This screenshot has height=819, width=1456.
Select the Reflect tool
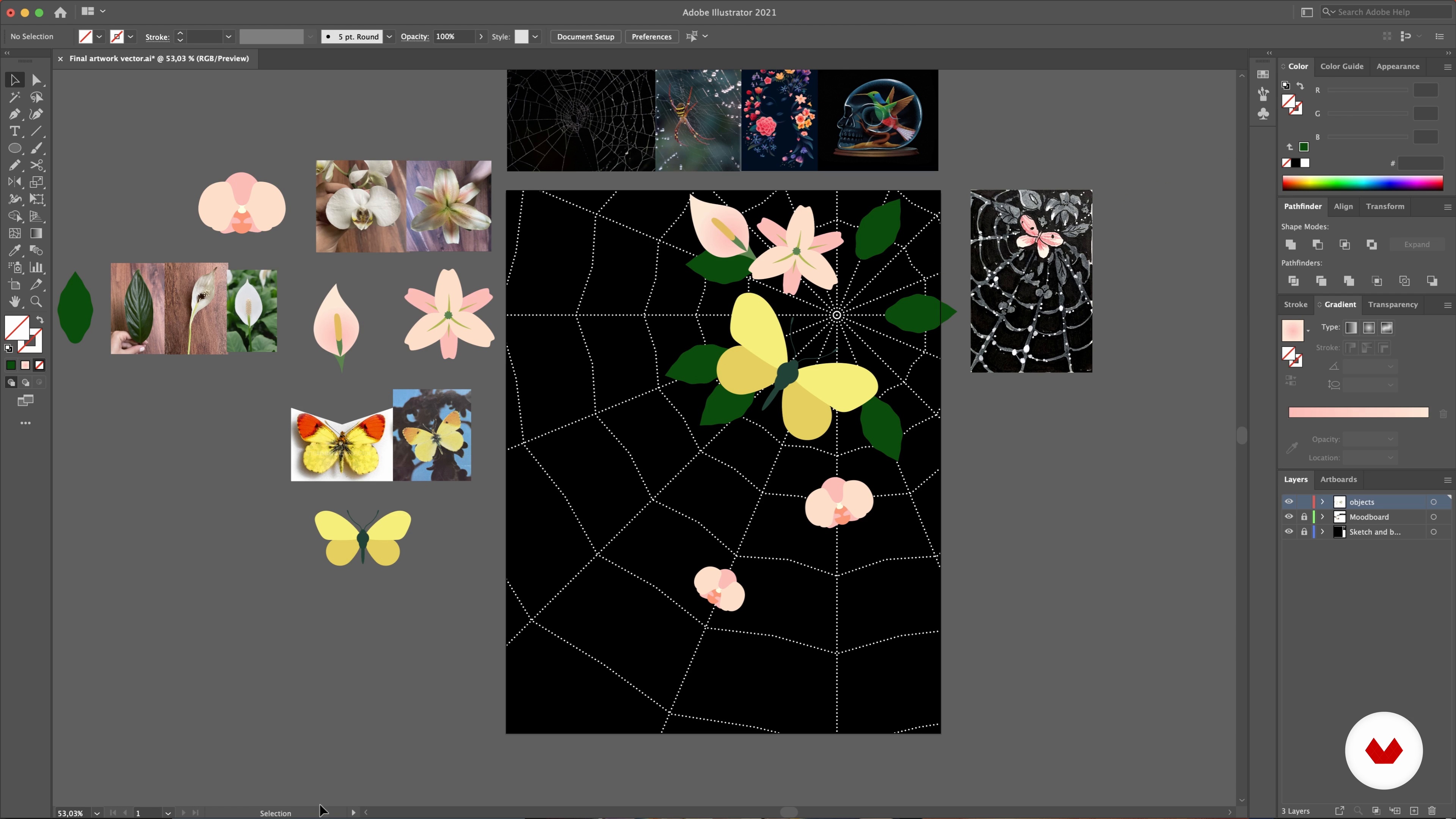[15, 182]
